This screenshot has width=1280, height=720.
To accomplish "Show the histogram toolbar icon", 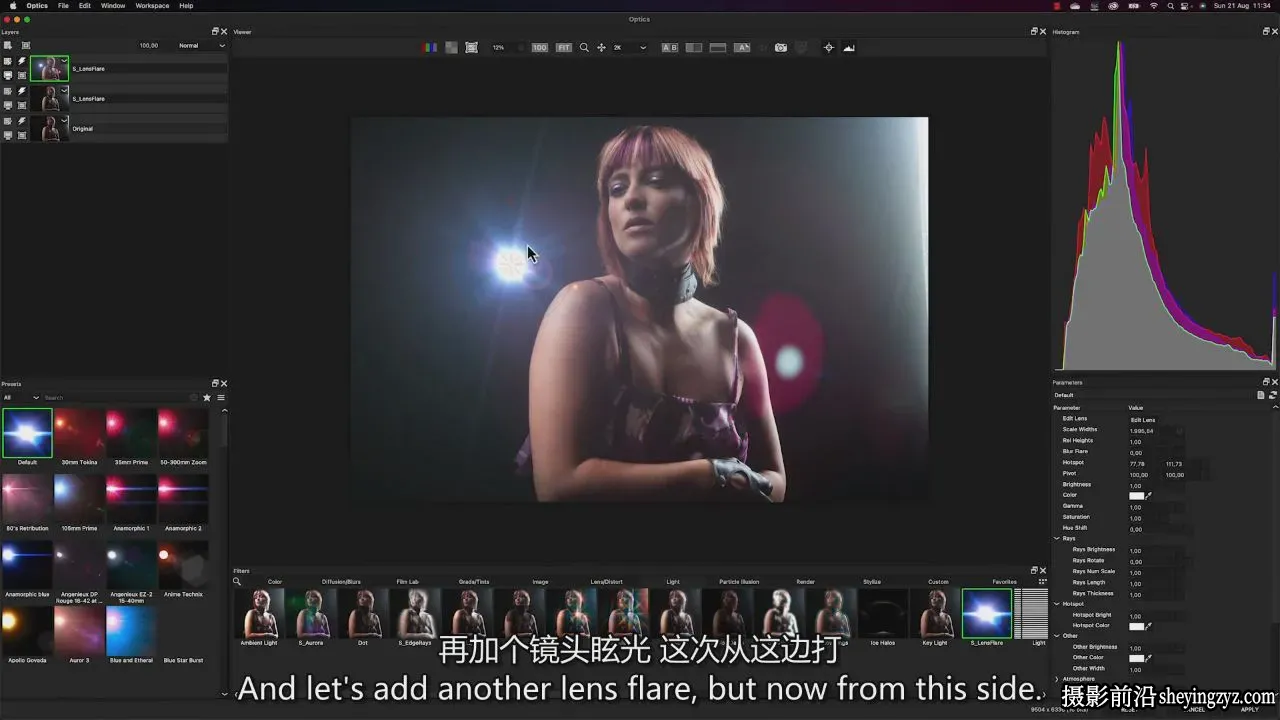I will 849,48.
